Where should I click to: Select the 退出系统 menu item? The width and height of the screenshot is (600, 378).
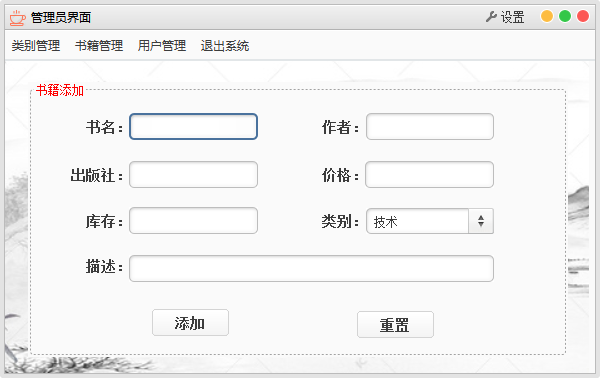[225, 46]
